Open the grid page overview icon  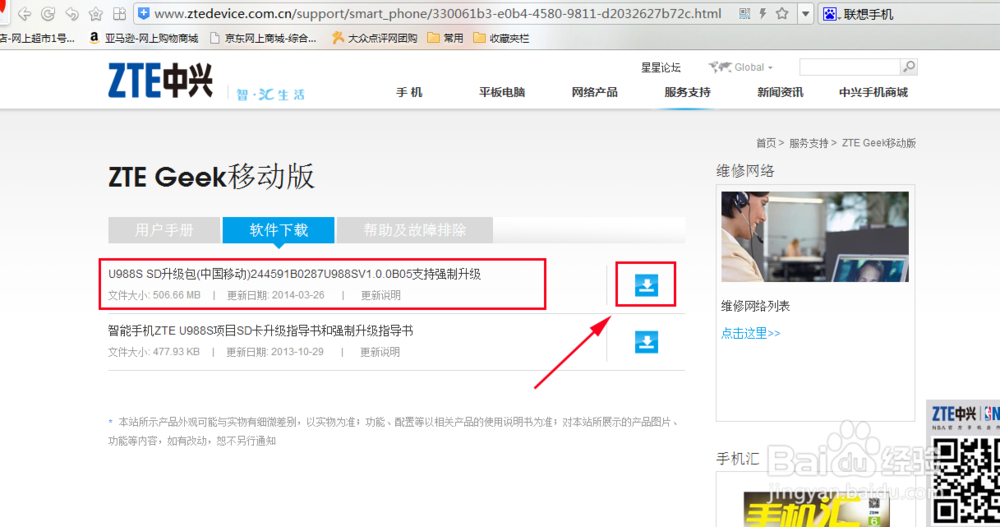click(119, 13)
